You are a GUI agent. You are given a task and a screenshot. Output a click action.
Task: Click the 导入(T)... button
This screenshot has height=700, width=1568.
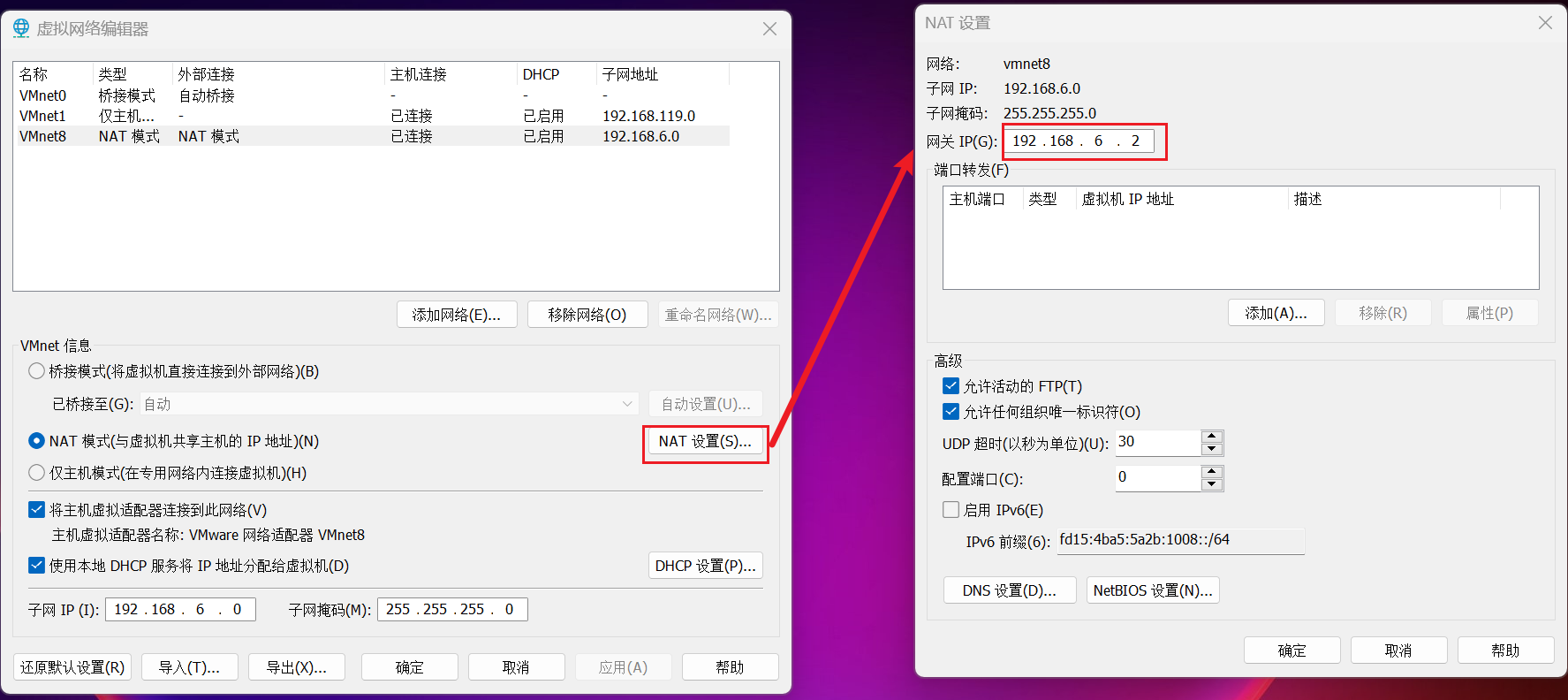pos(189,667)
